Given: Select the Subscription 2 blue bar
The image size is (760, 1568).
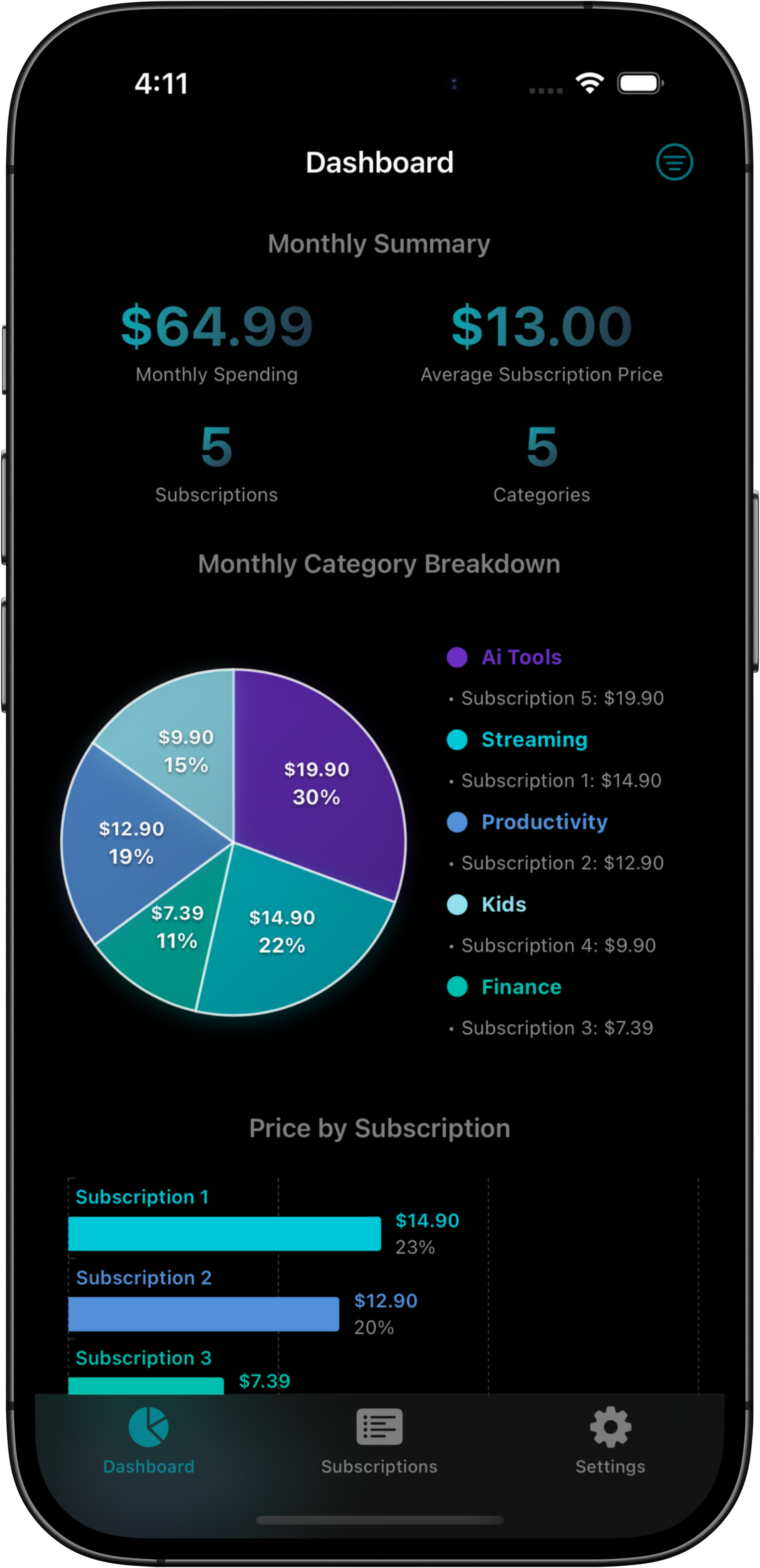Looking at the screenshot, I should click(203, 1314).
